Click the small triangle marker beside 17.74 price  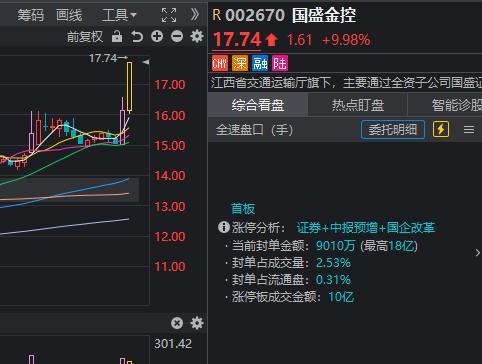(x=146, y=62)
